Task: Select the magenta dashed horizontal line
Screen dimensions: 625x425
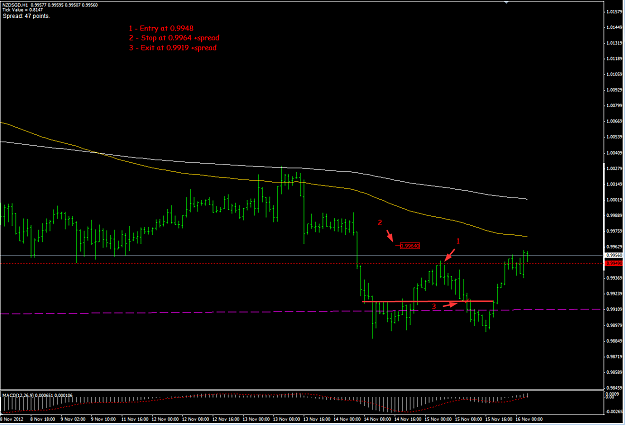Action: (302, 311)
